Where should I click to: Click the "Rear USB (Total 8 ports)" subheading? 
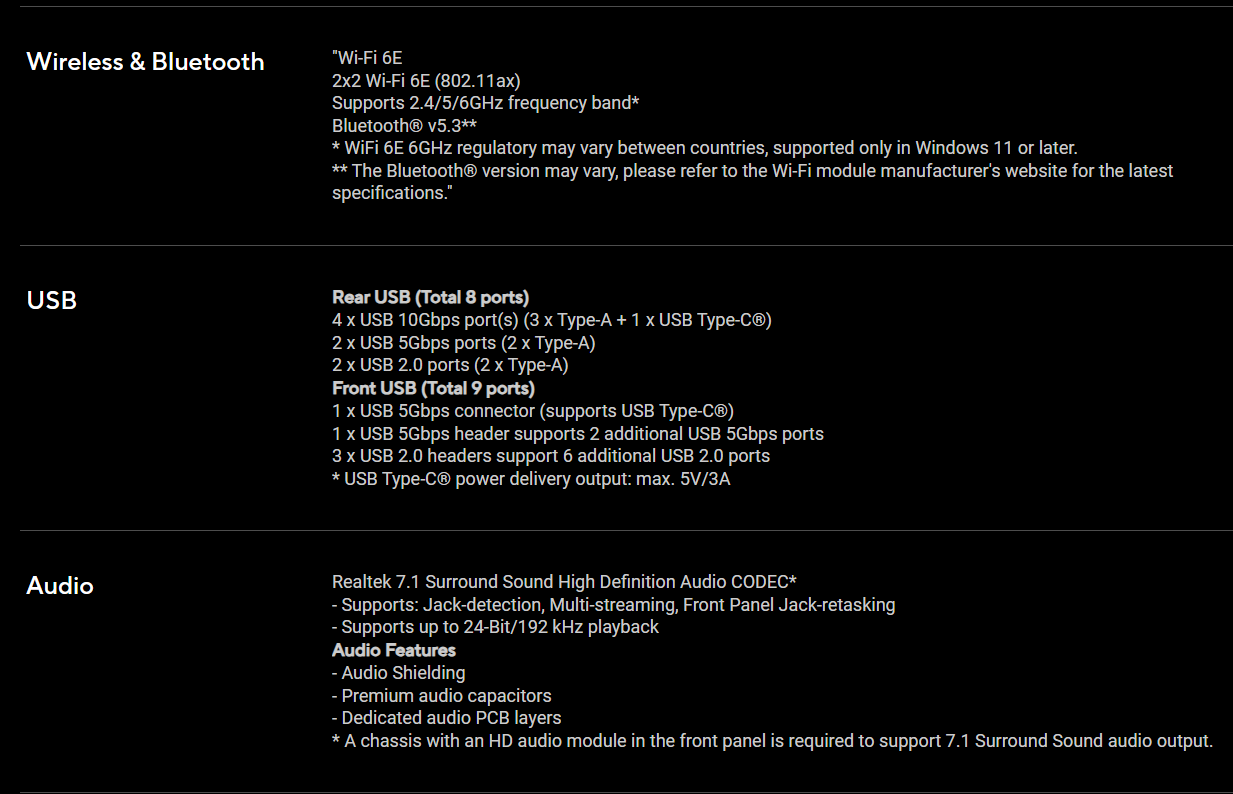pyautogui.click(x=430, y=297)
